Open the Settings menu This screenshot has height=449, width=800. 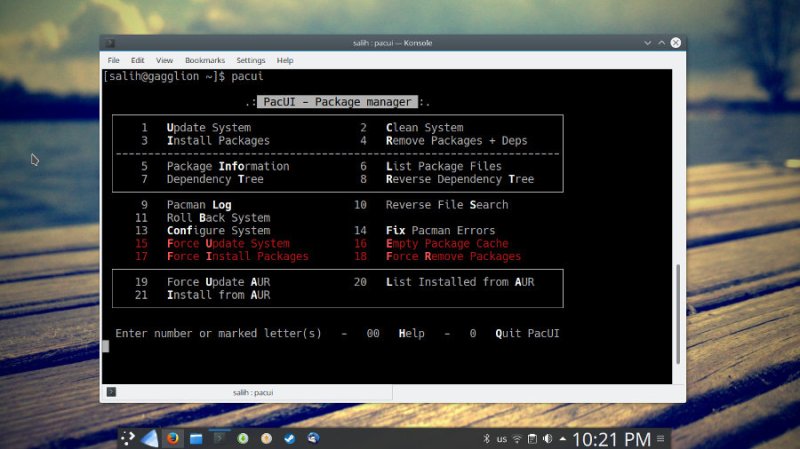coord(251,60)
